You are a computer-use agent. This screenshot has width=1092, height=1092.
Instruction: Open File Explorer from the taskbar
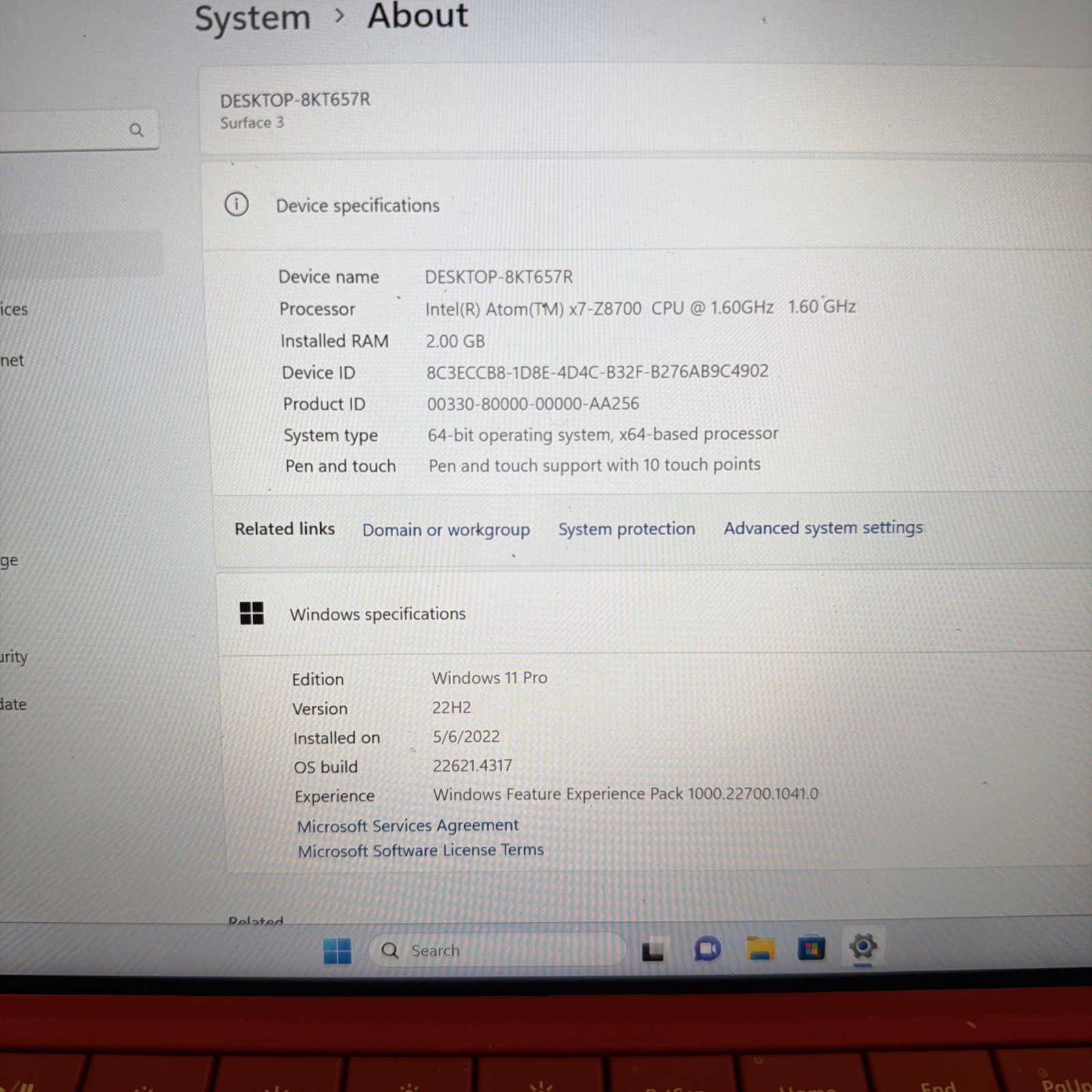coord(760,949)
